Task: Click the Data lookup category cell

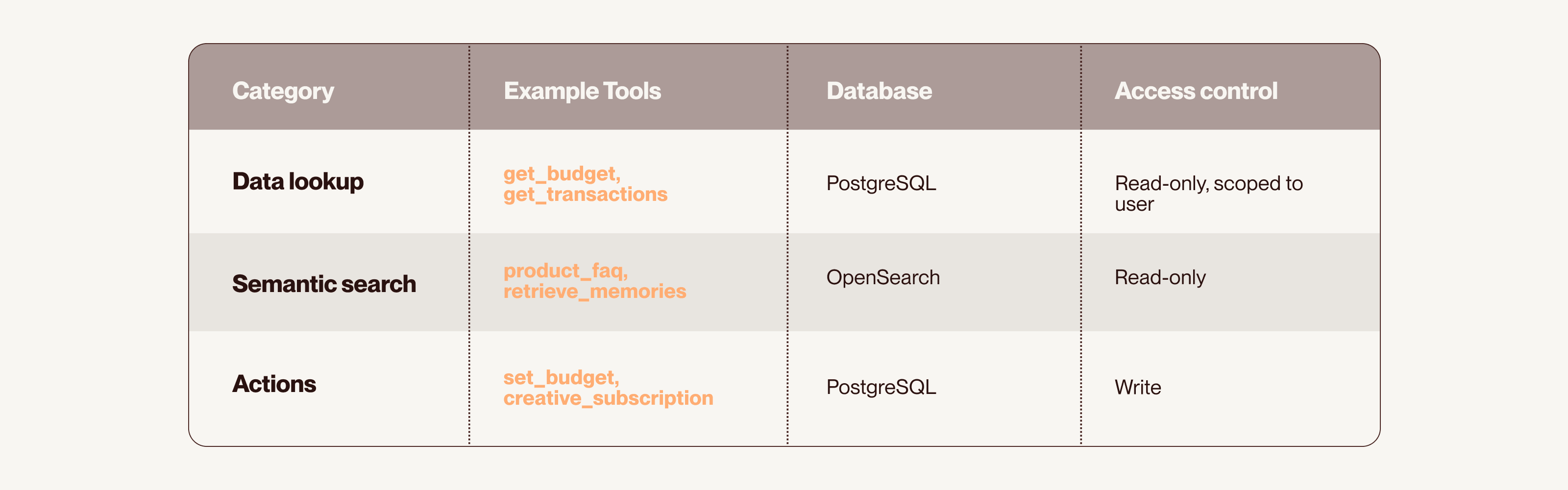Action: (297, 181)
